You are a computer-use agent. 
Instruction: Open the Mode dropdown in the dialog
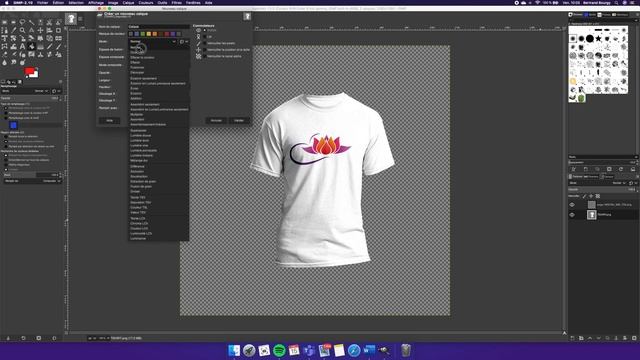(x=153, y=42)
